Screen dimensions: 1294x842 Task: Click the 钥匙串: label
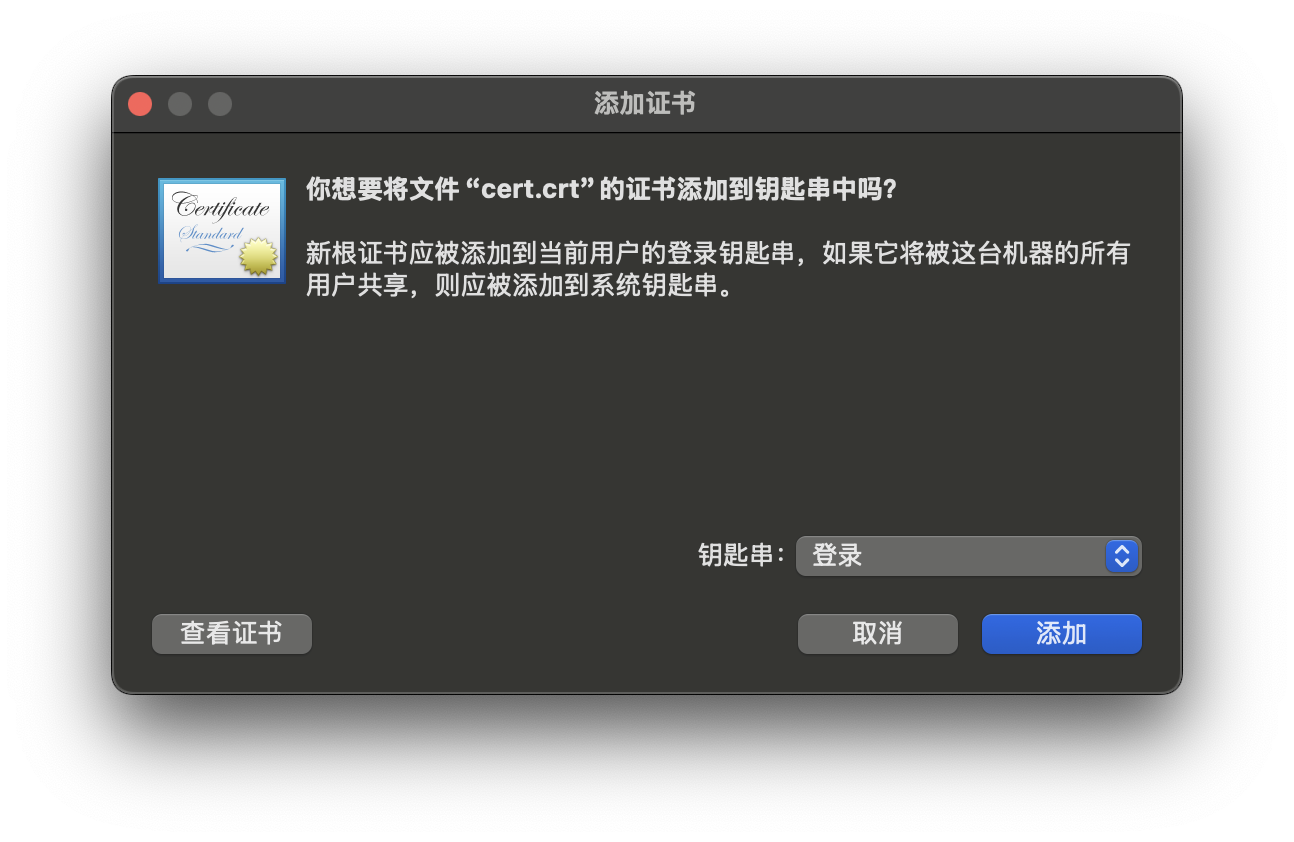[741, 556]
